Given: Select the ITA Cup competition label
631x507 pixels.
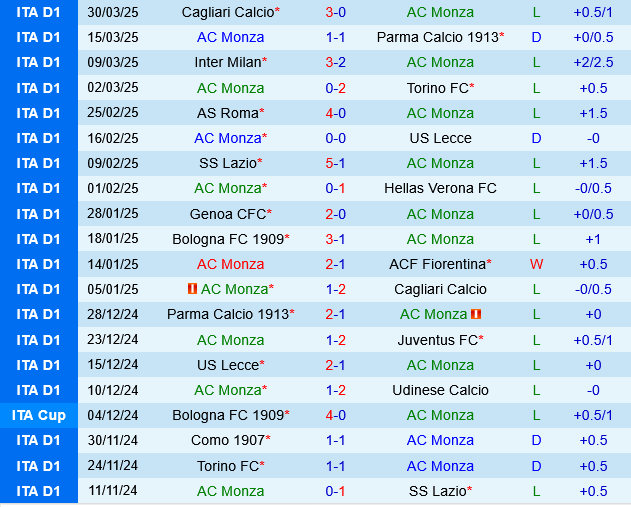Looking at the screenshot, I should [x=38, y=415].
